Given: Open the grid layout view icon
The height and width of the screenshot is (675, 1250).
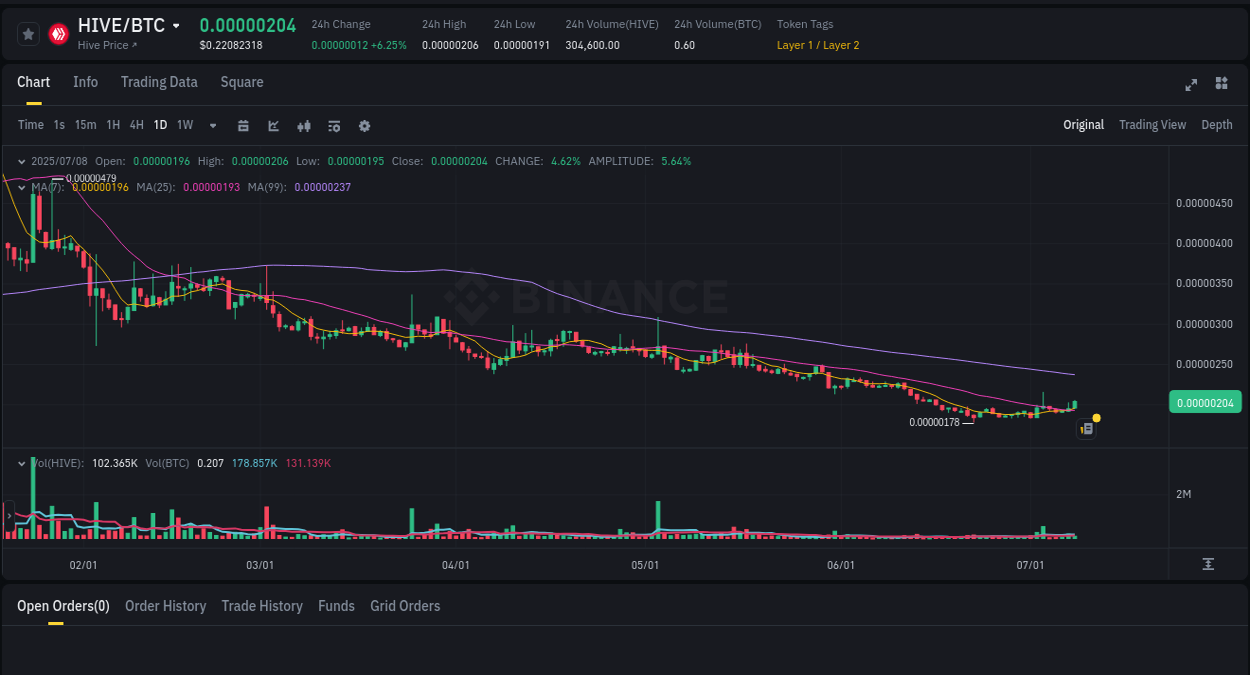Looking at the screenshot, I should 1221,85.
